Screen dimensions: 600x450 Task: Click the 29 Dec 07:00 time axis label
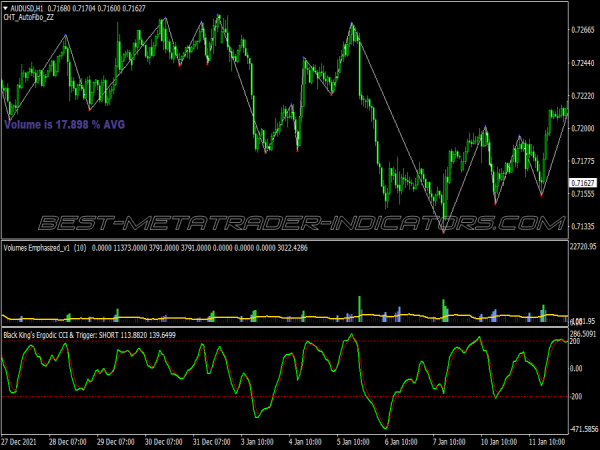[x=116, y=442]
